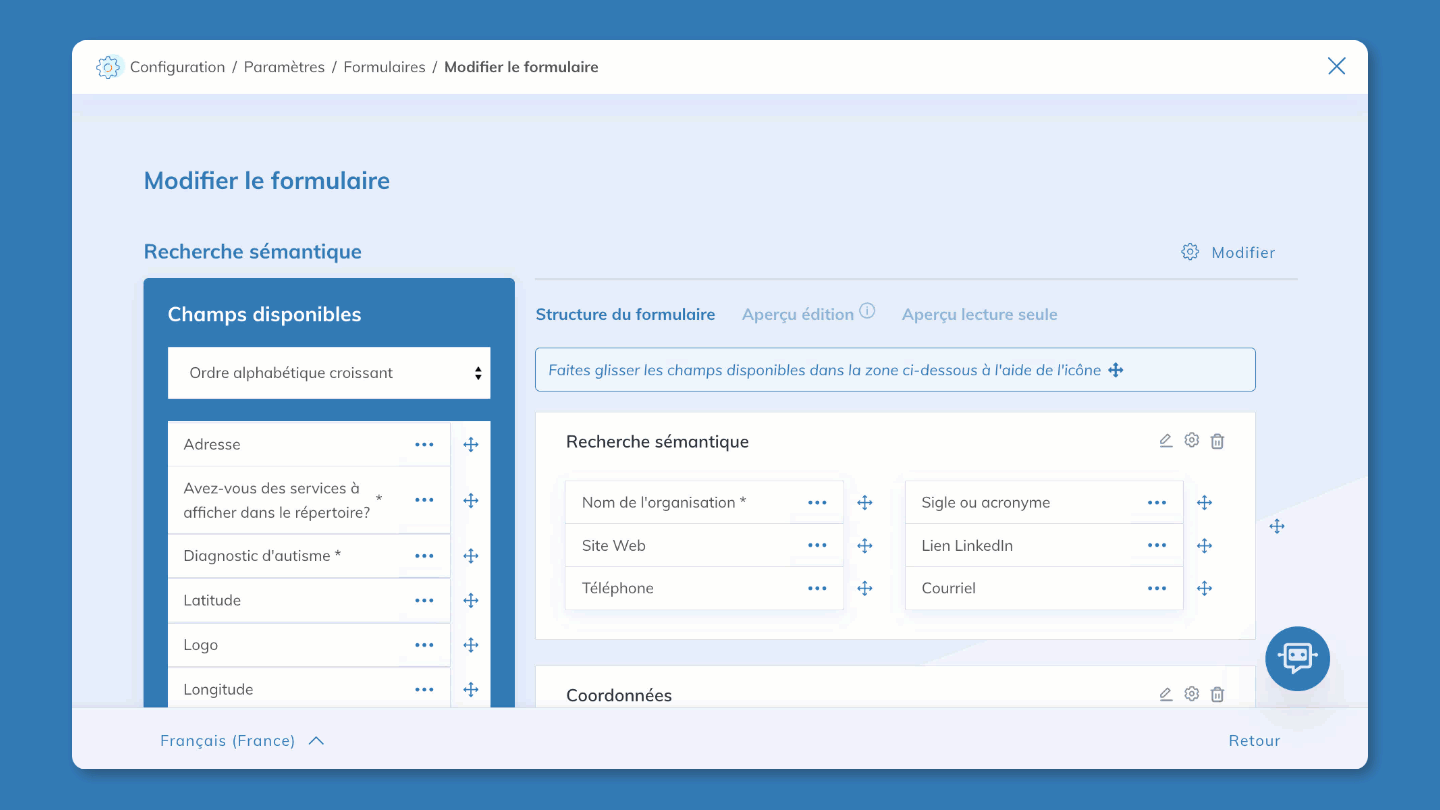Click move handle beside Courriel field
This screenshot has height=810, width=1440.
coord(1204,589)
